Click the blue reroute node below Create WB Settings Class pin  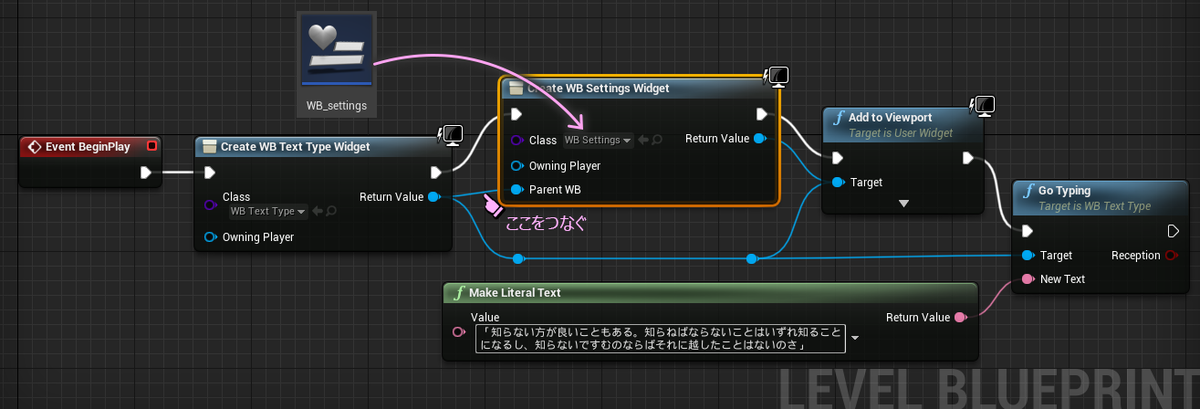coord(518,259)
